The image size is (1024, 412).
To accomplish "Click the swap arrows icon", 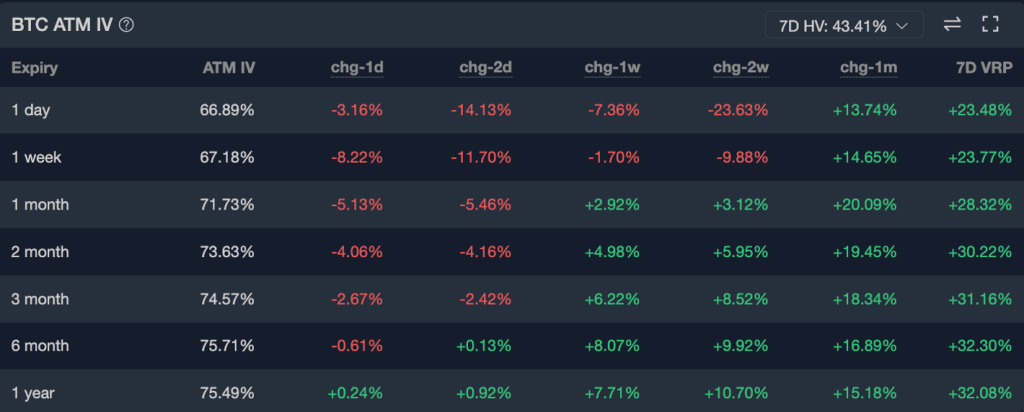I will 951,25.
